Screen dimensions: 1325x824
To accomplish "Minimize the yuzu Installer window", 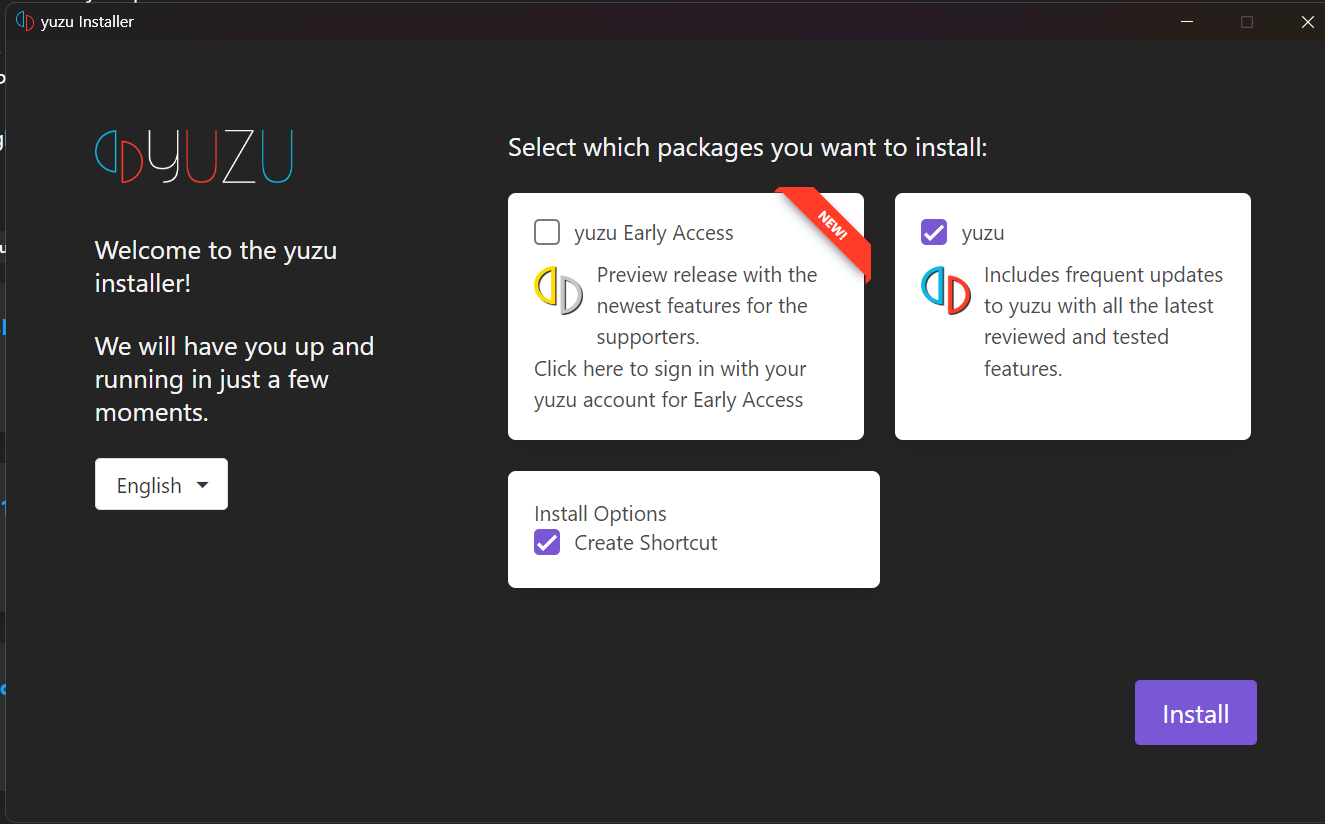I will click(1187, 21).
